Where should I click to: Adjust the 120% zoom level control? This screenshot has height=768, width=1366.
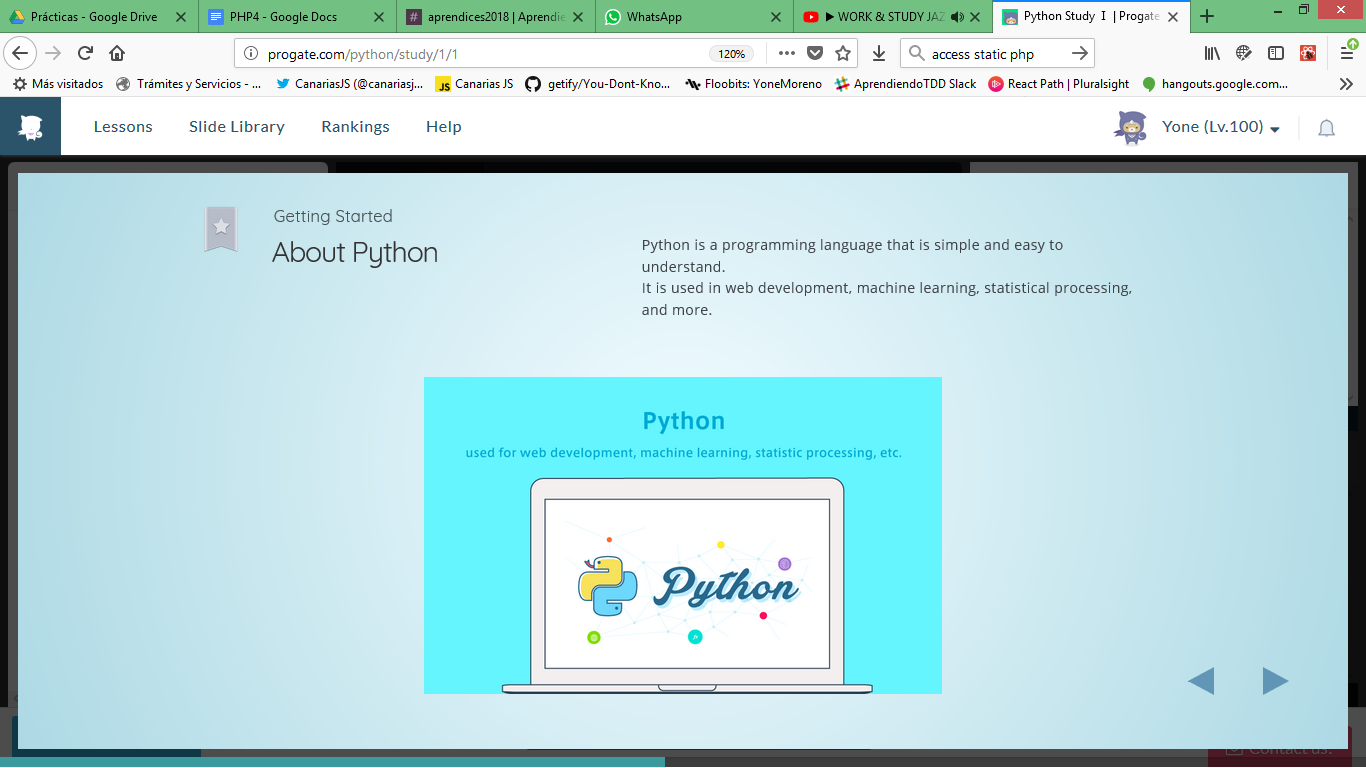click(731, 53)
